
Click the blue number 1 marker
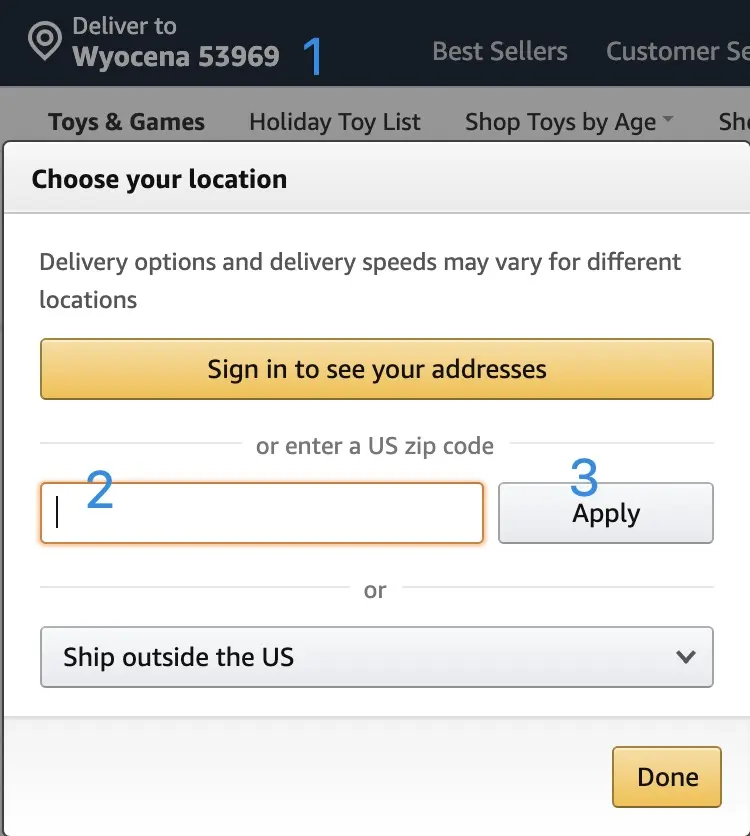[313, 56]
